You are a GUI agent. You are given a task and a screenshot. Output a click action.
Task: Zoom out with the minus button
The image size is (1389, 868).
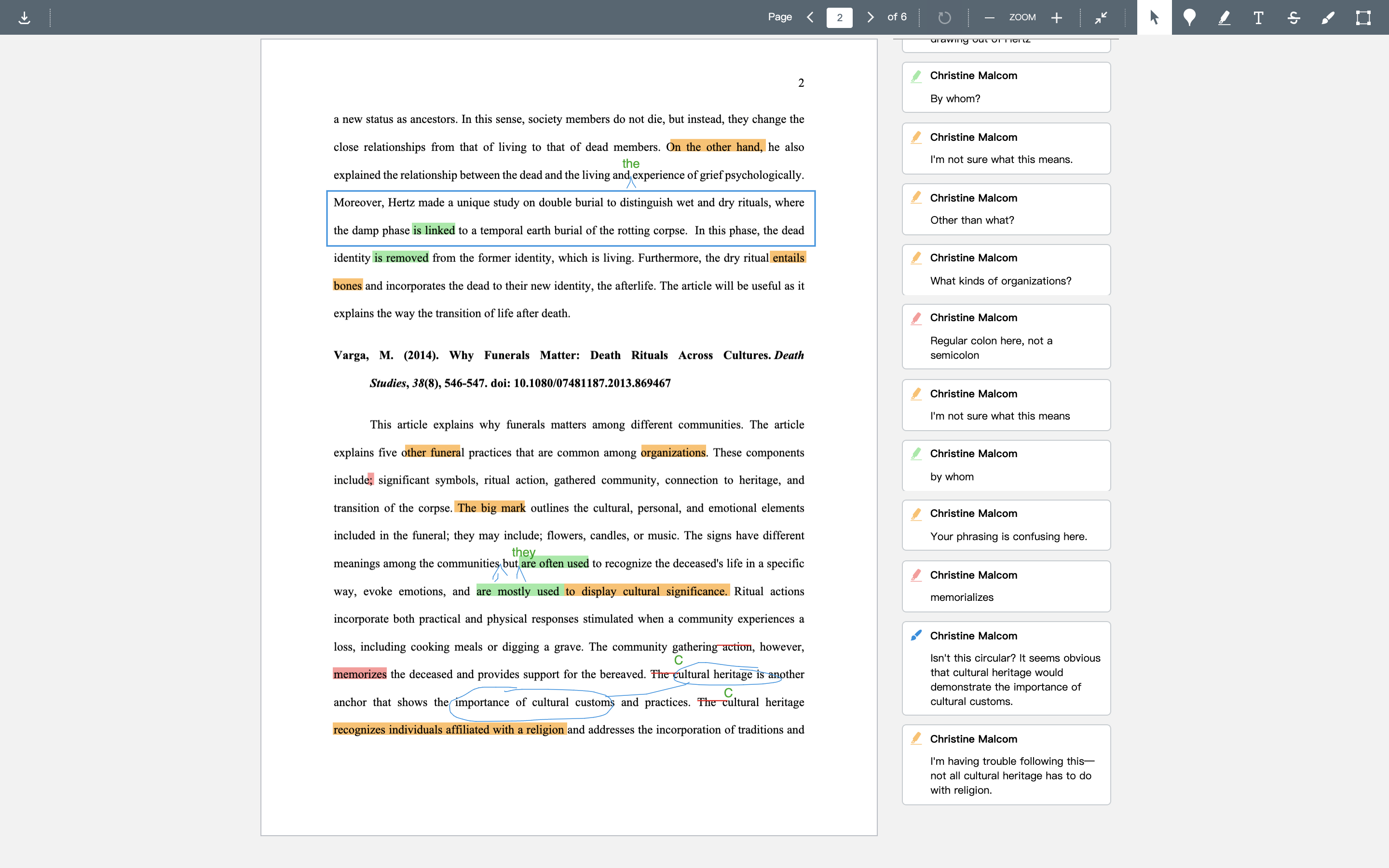(989, 17)
